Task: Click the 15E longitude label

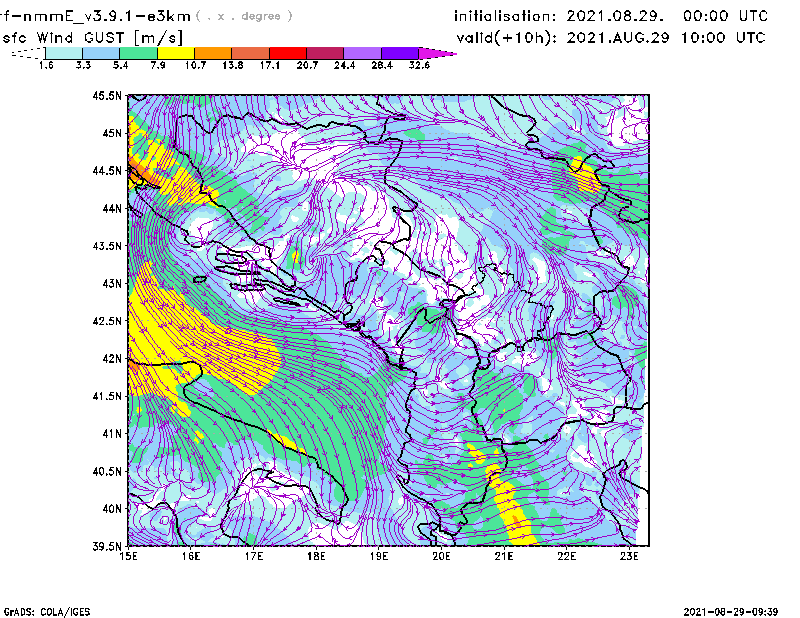Action: click(128, 556)
